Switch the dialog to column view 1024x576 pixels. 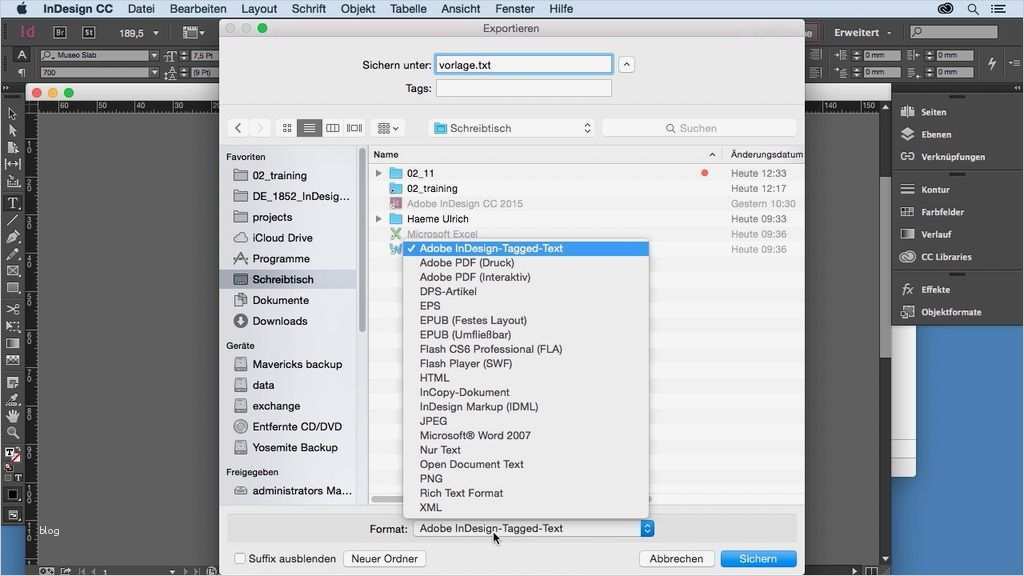[x=335, y=128]
